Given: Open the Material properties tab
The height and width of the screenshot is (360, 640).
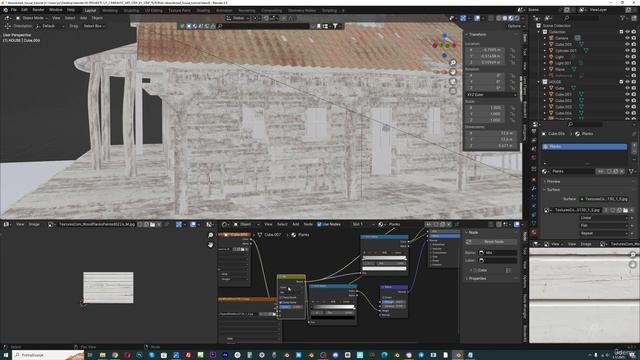Looking at the screenshot, I should (x=534, y=233).
